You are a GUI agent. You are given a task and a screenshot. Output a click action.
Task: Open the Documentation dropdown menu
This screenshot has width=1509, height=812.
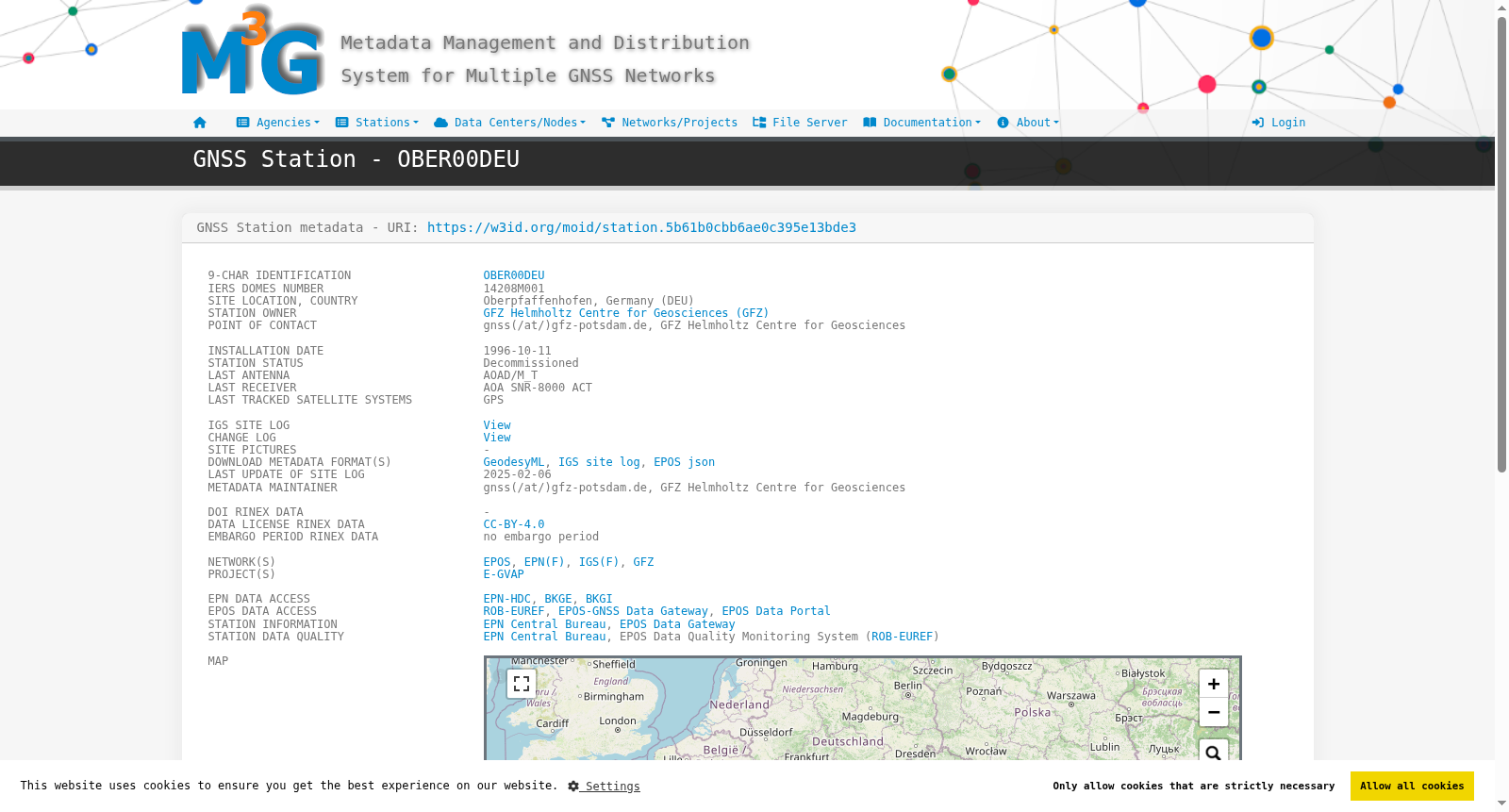point(922,123)
